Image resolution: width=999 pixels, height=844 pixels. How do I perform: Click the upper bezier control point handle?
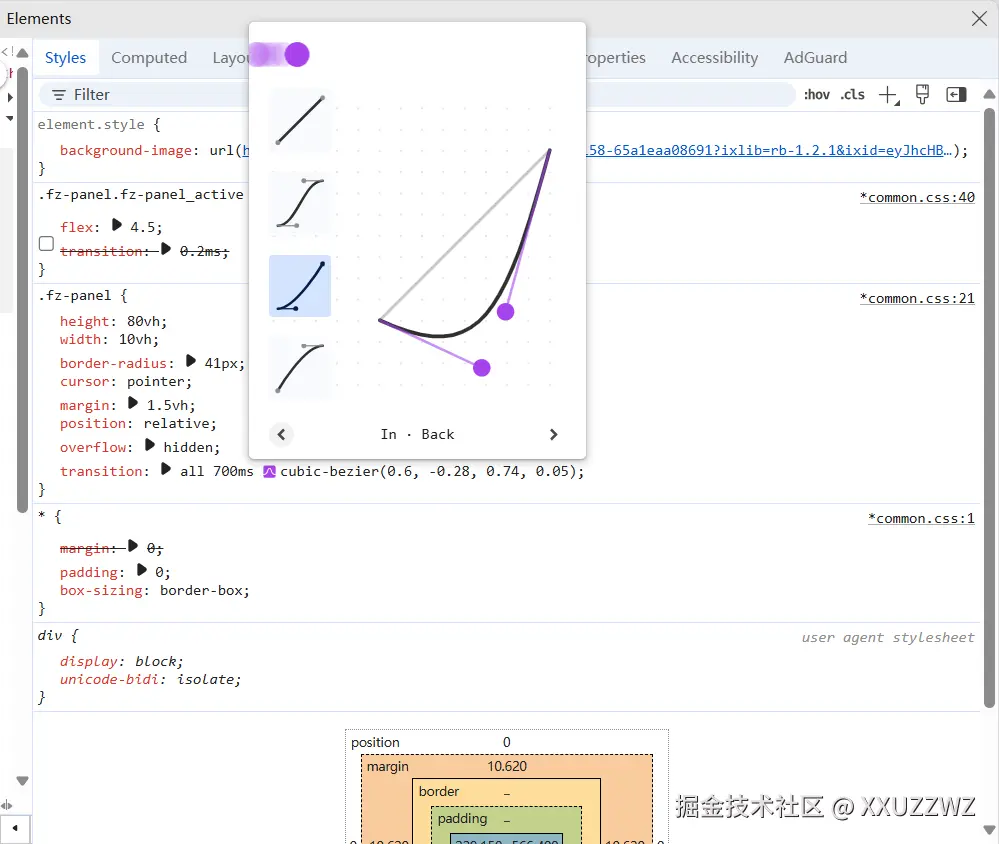point(505,311)
